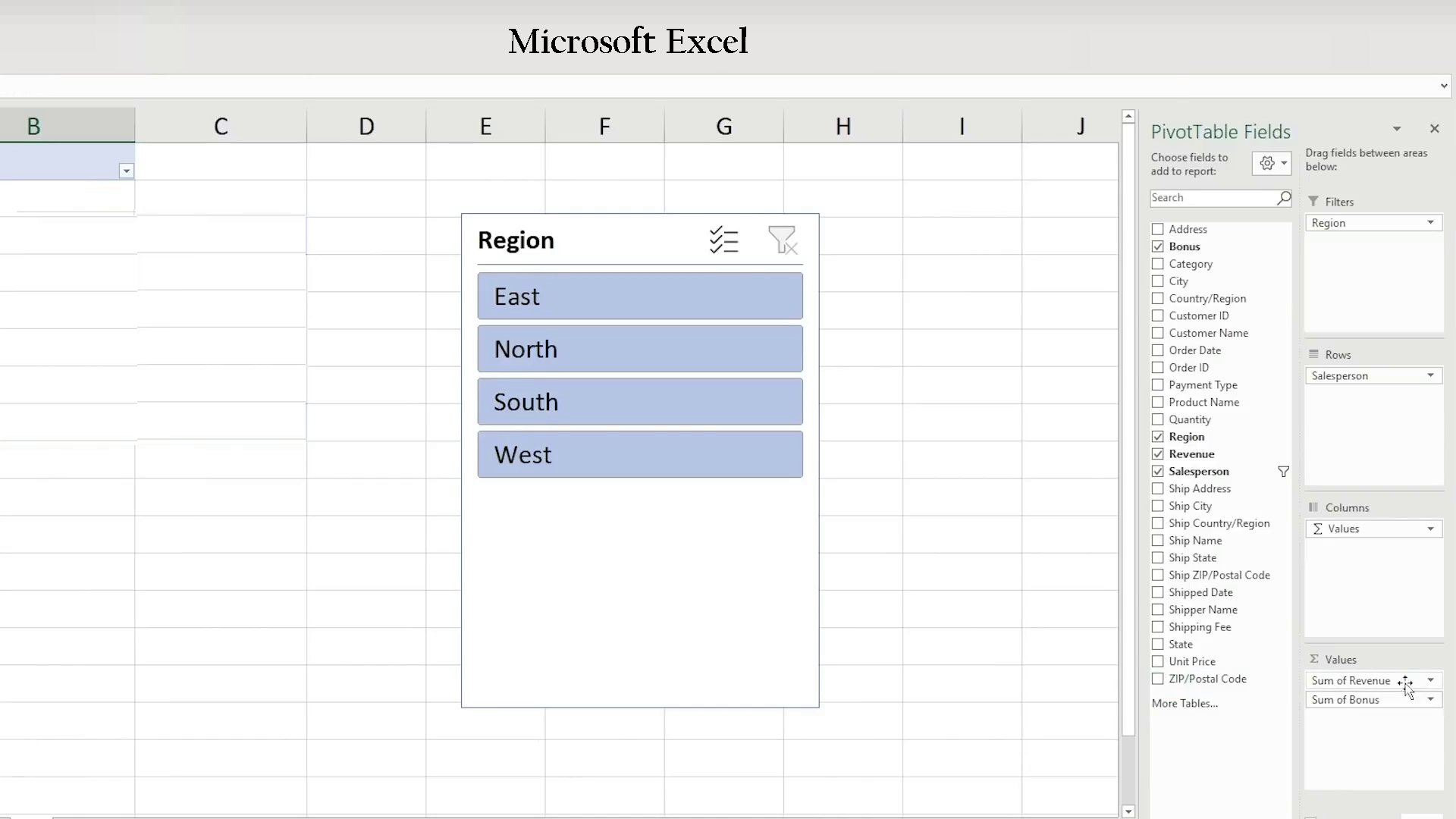Image resolution: width=1456 pixels, height=819 pixels.
Task: Click the filter funnel beside Salesperson
Action: pos(1283,472)
